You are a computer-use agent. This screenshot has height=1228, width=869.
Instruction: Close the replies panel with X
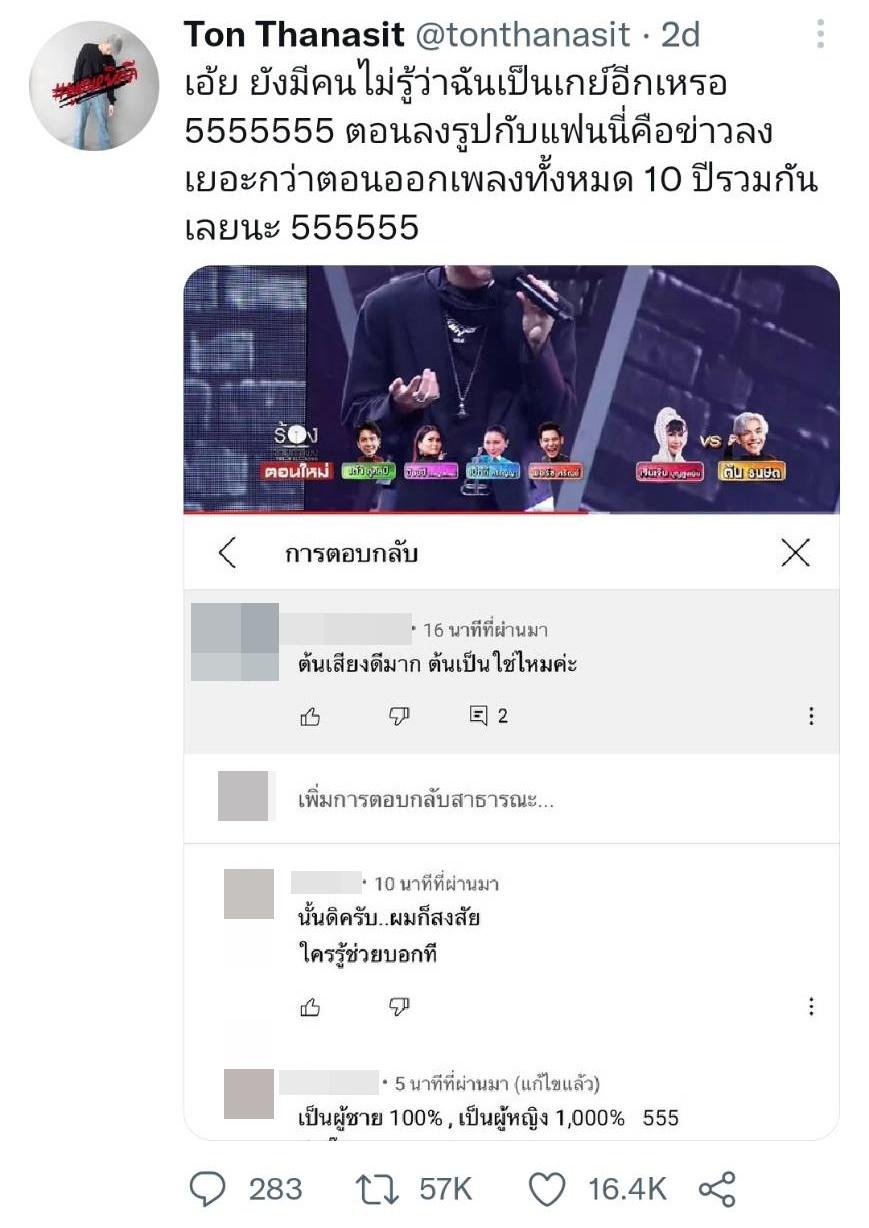[795, 552]
